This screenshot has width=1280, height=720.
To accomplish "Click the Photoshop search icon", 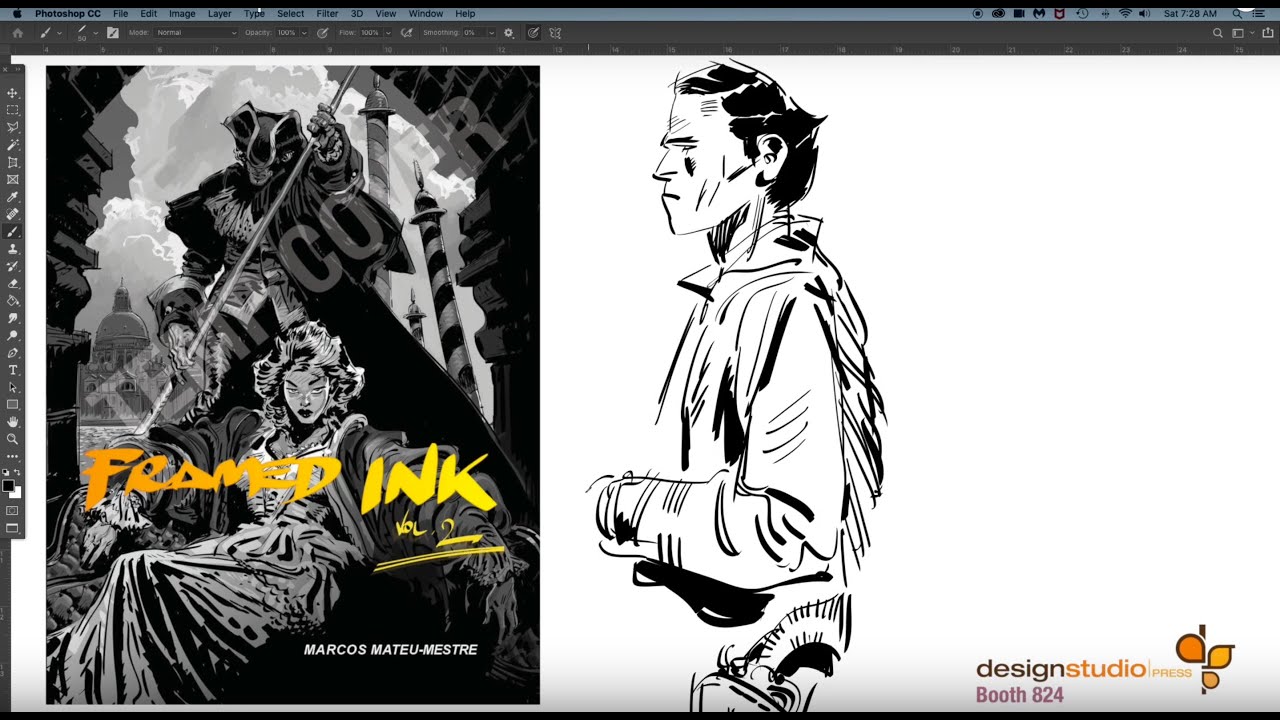I will [x=1217, y=33].
